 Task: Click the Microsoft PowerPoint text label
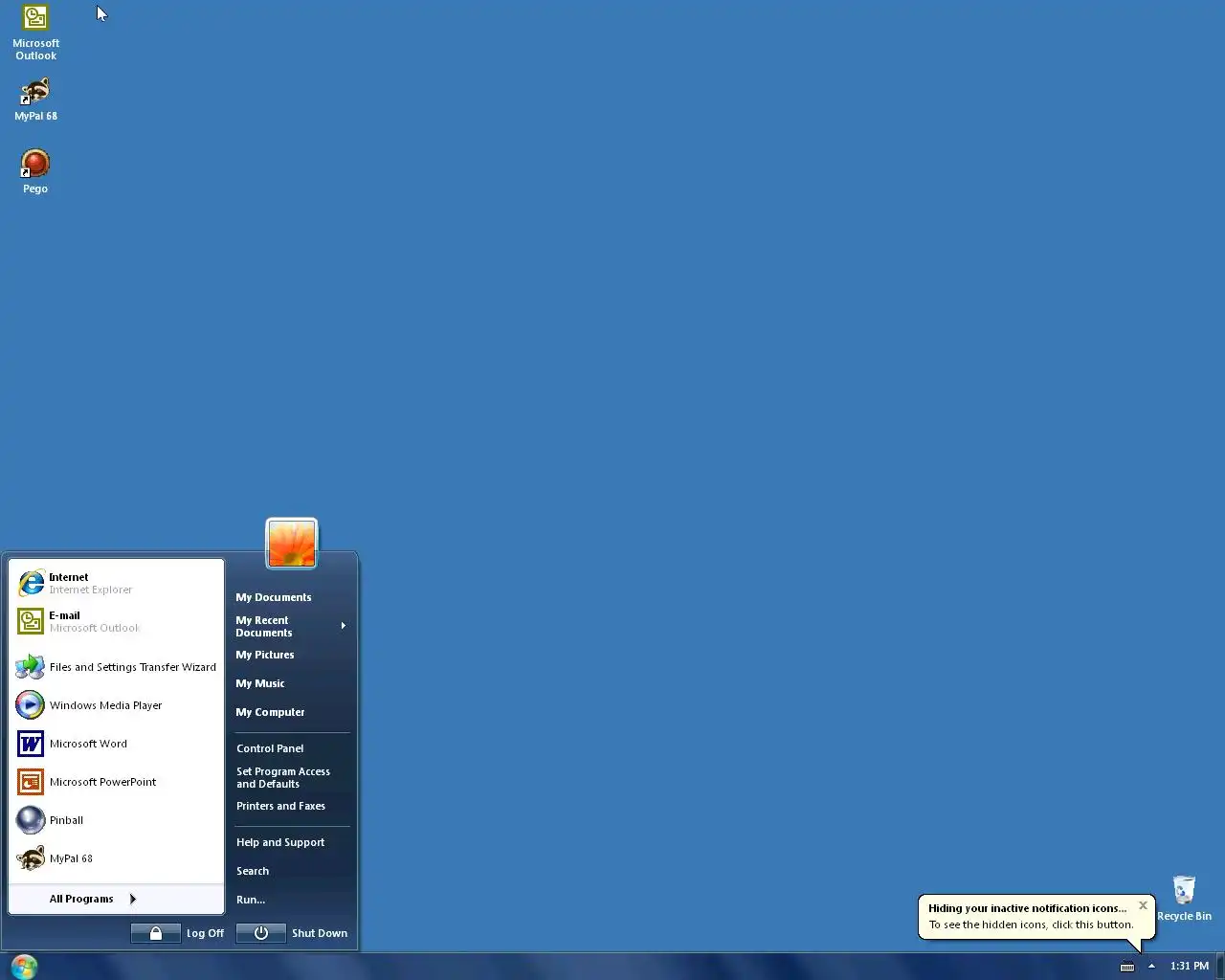(102, 782)
